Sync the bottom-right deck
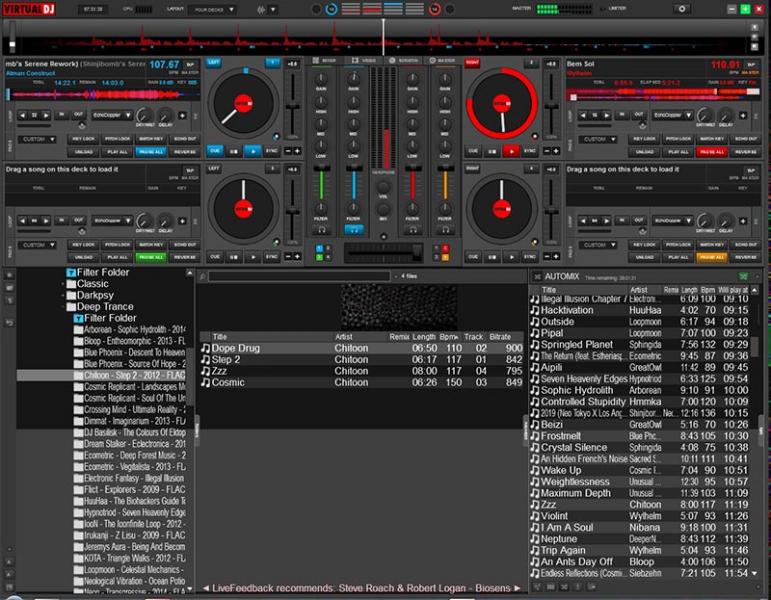 530,257
